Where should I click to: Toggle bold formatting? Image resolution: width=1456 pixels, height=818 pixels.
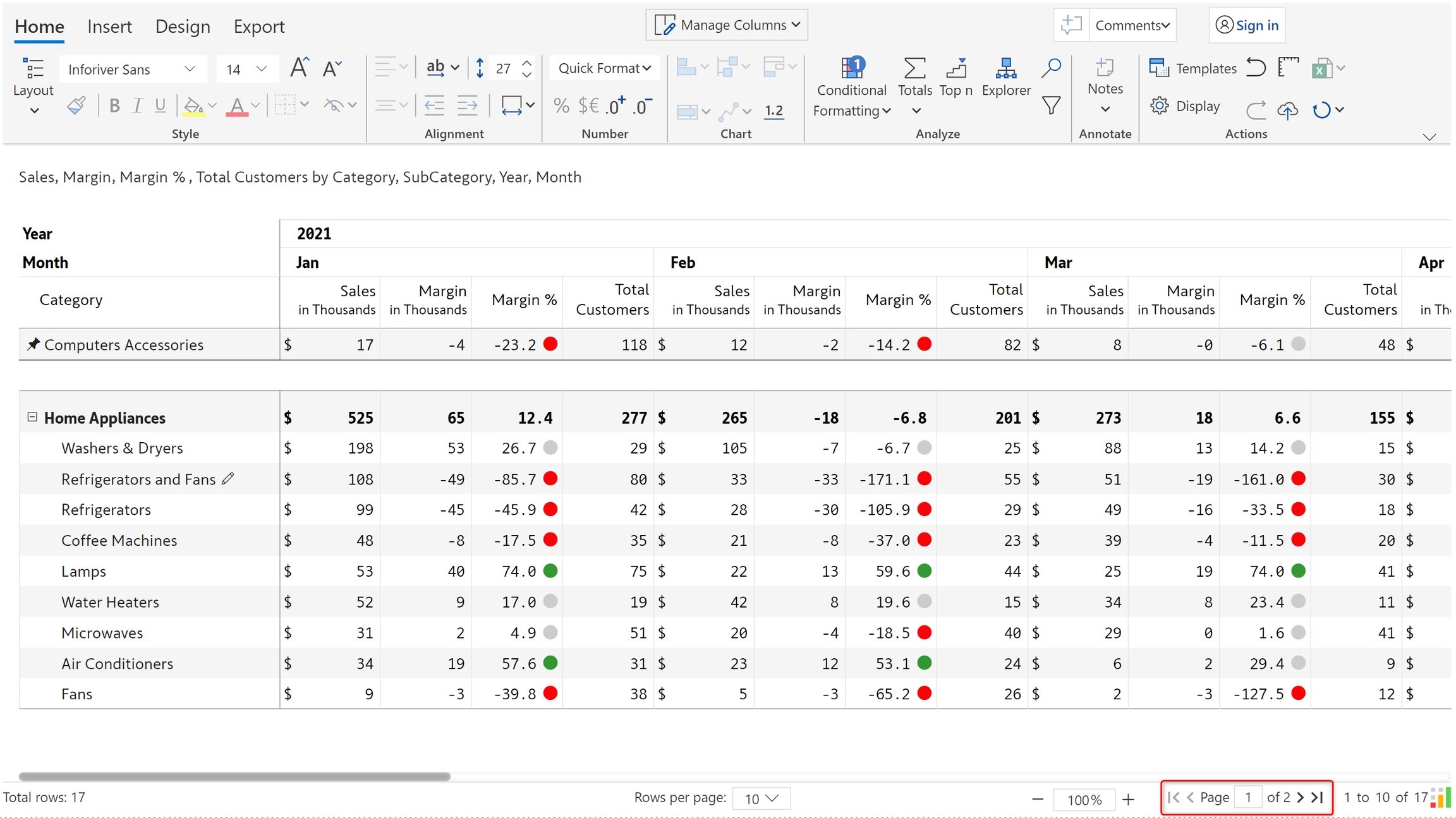pyautogui.click(x=114, y=105)
